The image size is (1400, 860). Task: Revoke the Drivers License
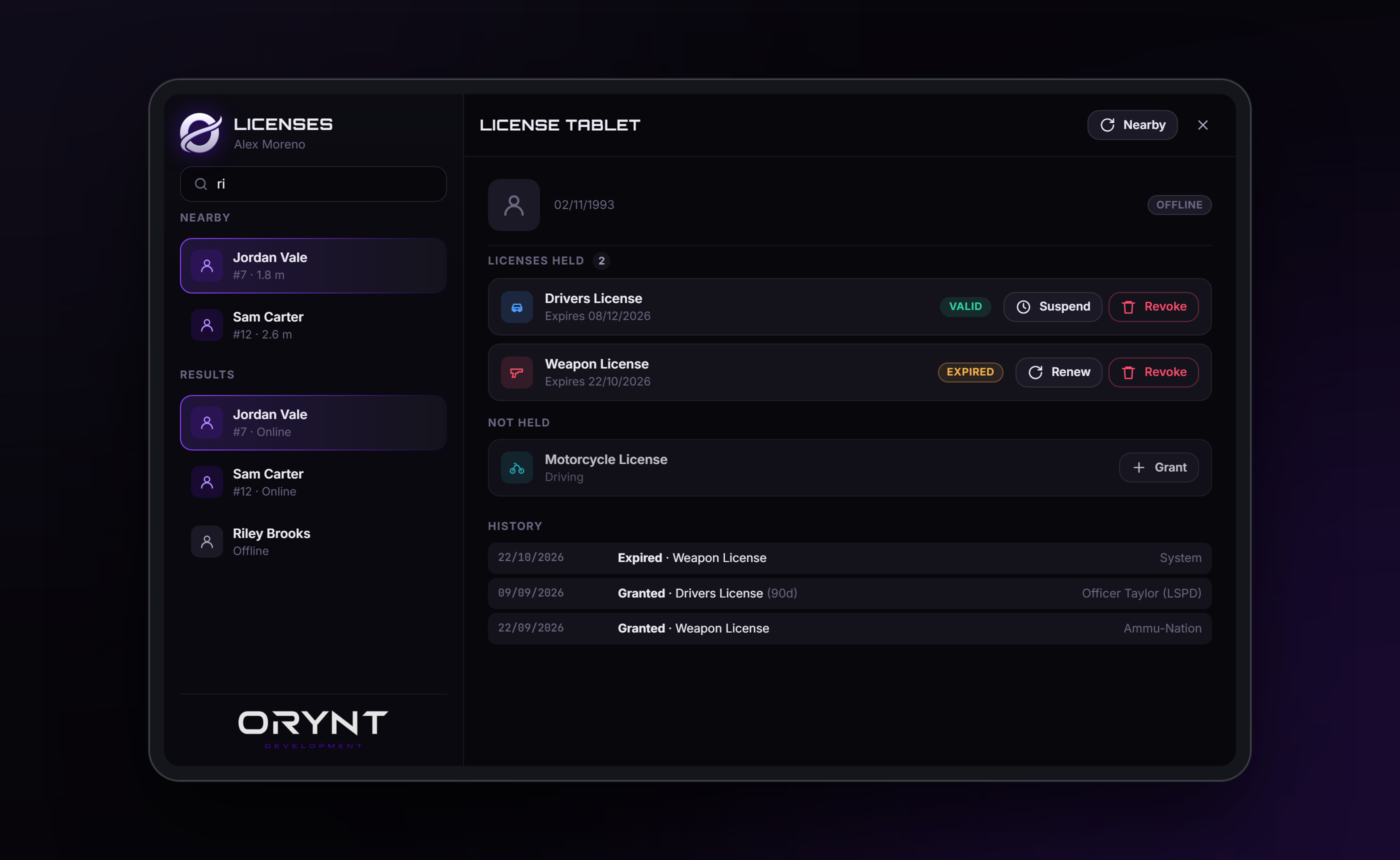tap(1153, 307)
